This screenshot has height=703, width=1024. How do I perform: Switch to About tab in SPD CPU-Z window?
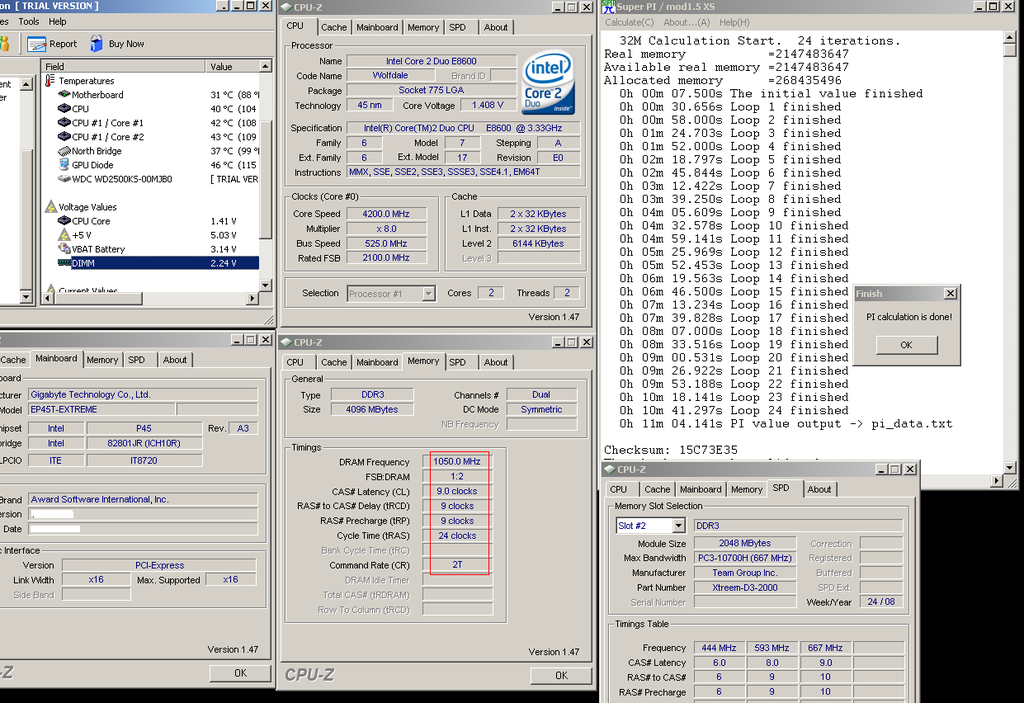(x=819, y=489)
